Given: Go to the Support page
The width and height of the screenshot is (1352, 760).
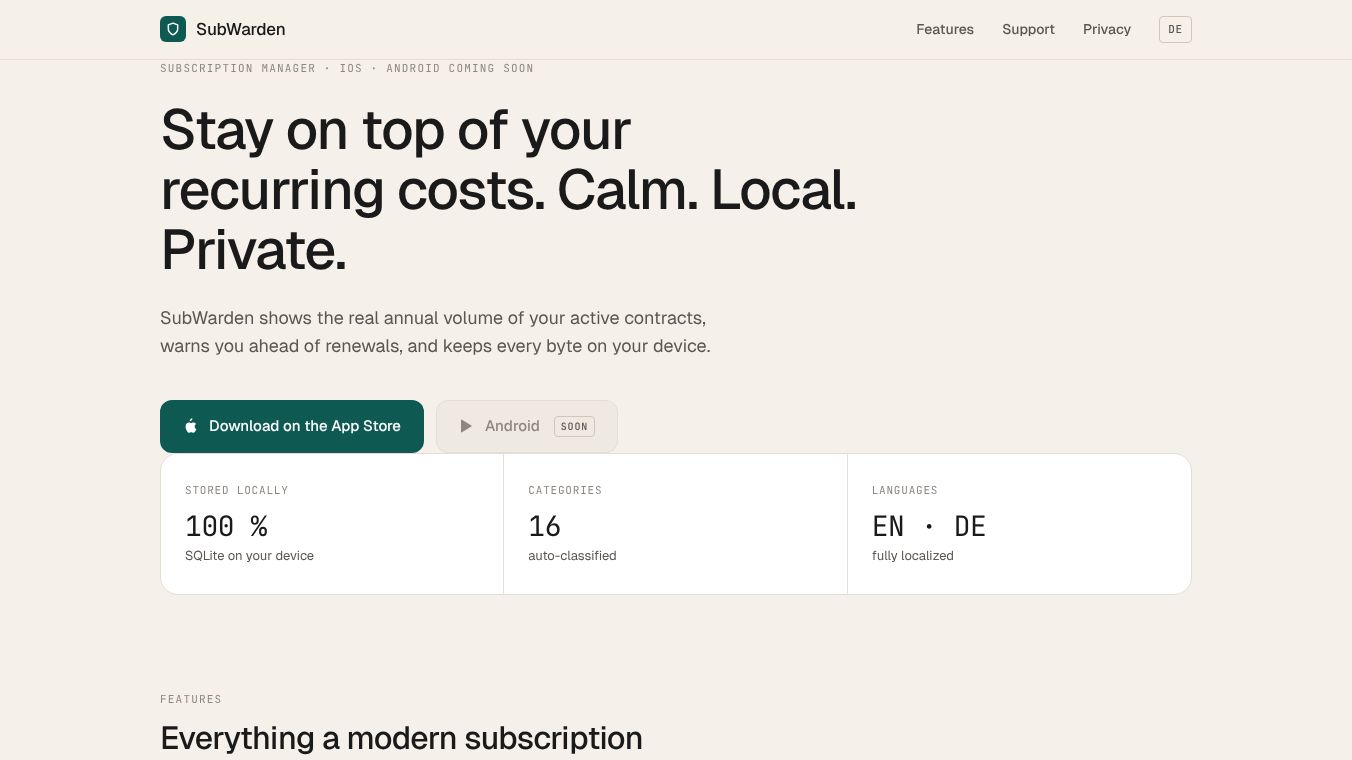Looking at the screenshot, I should tap(1028, 29).
